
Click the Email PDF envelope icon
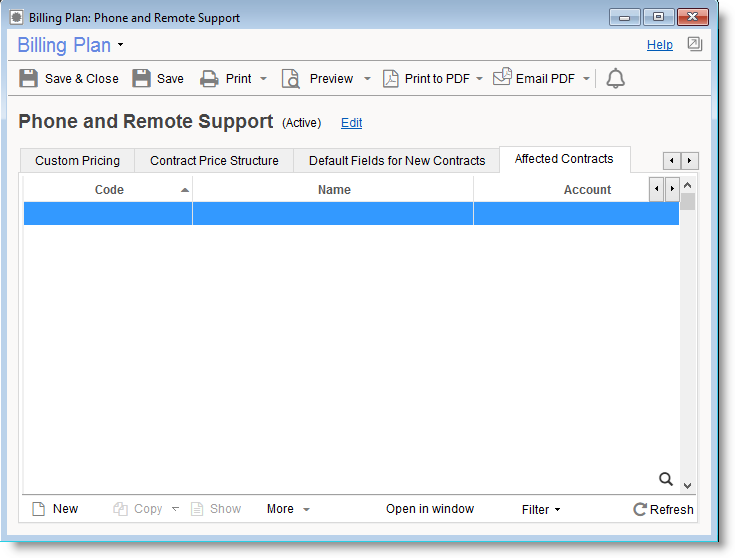(x=502, y=78)
